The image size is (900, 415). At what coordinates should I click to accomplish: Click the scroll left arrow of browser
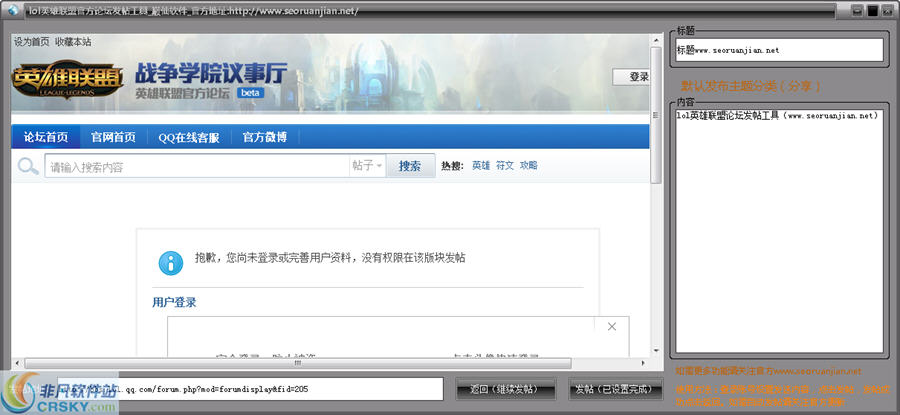(17, 363)
